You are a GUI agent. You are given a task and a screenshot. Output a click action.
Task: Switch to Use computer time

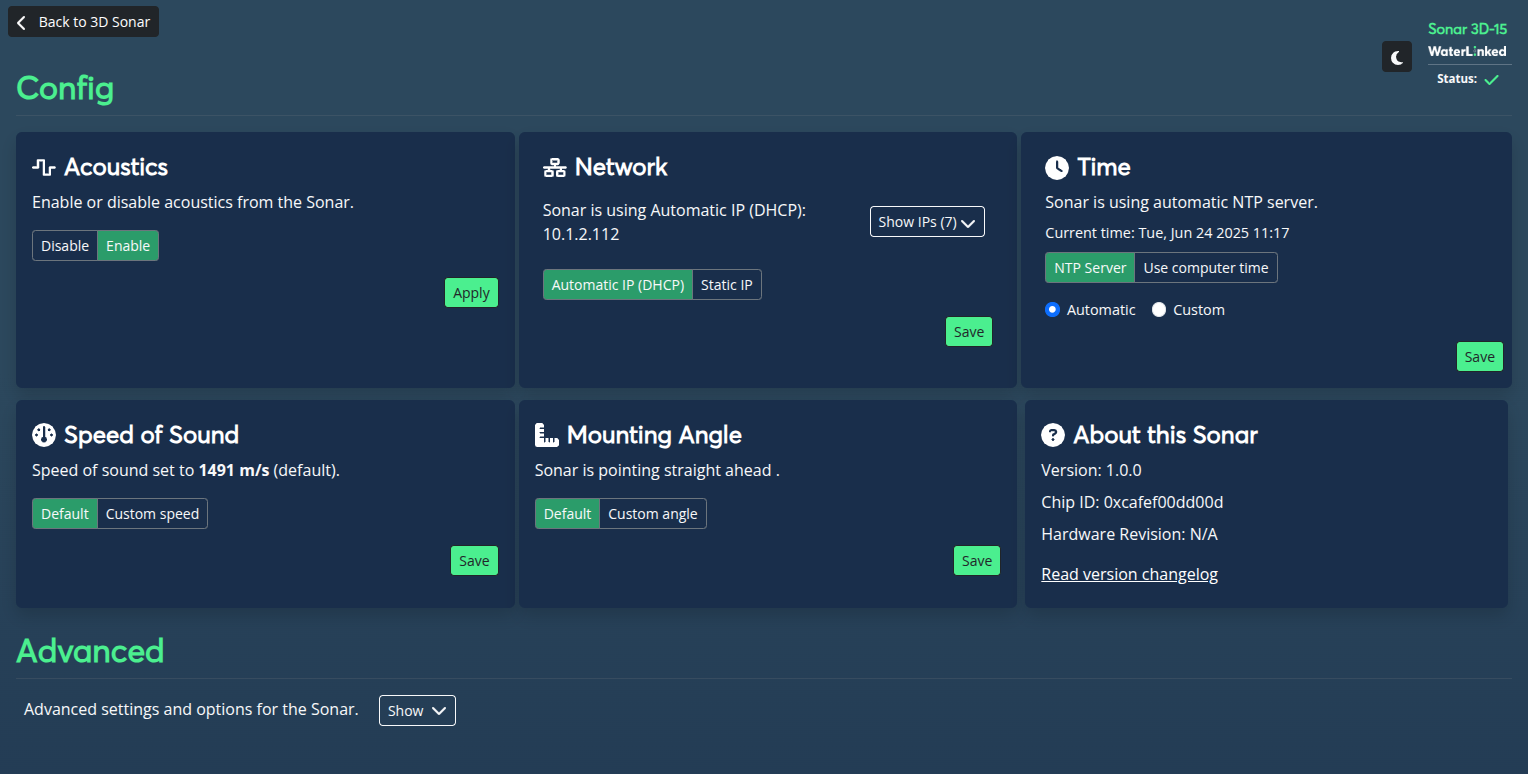pyautogui.click(x=1206, y=268)
